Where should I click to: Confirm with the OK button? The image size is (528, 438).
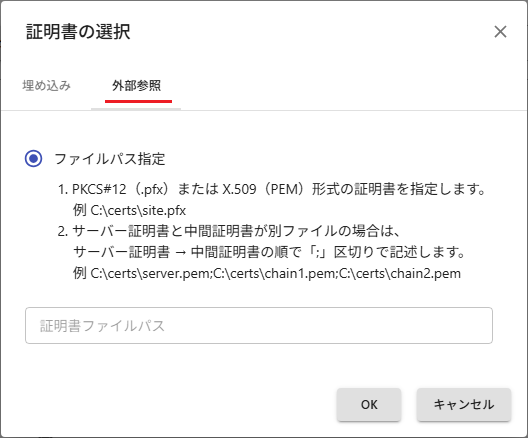click(369, 405)
